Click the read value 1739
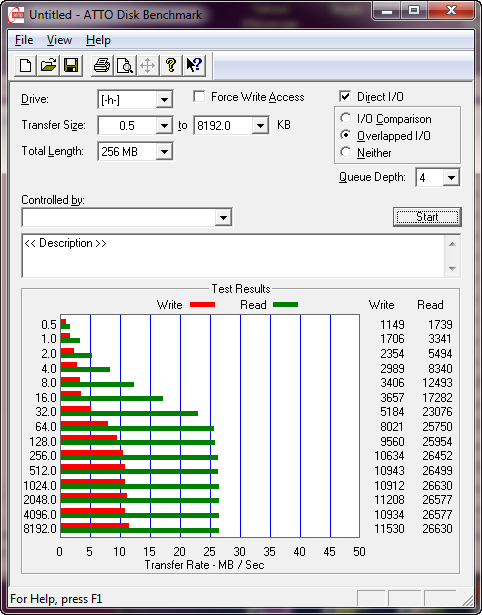Screen dimensions: 482x615 coord(440,324)
